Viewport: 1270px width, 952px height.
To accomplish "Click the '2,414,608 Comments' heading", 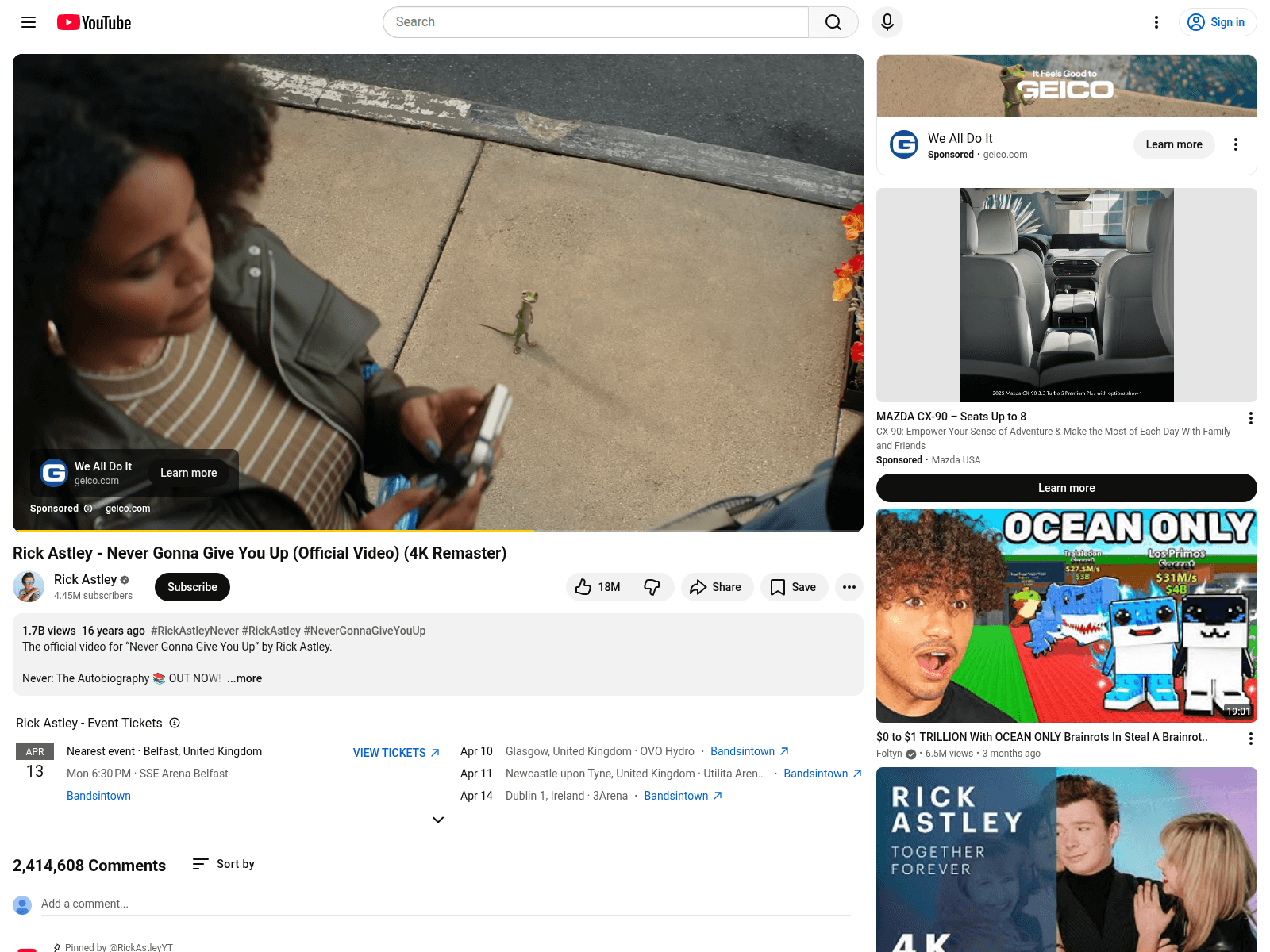I will point(89,866).
